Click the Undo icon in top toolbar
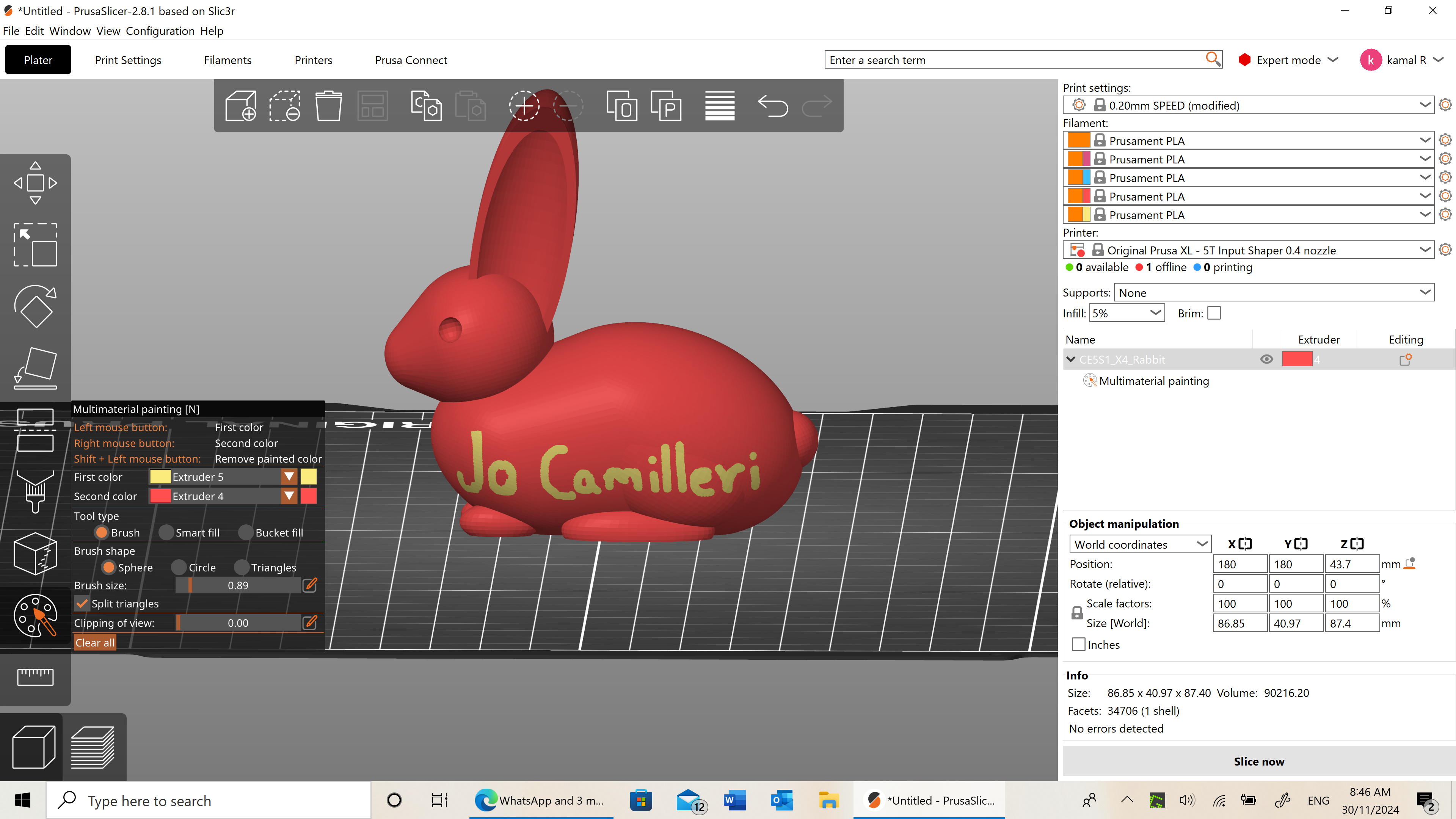The image size is (1456, 819). (x=773, y=106)
